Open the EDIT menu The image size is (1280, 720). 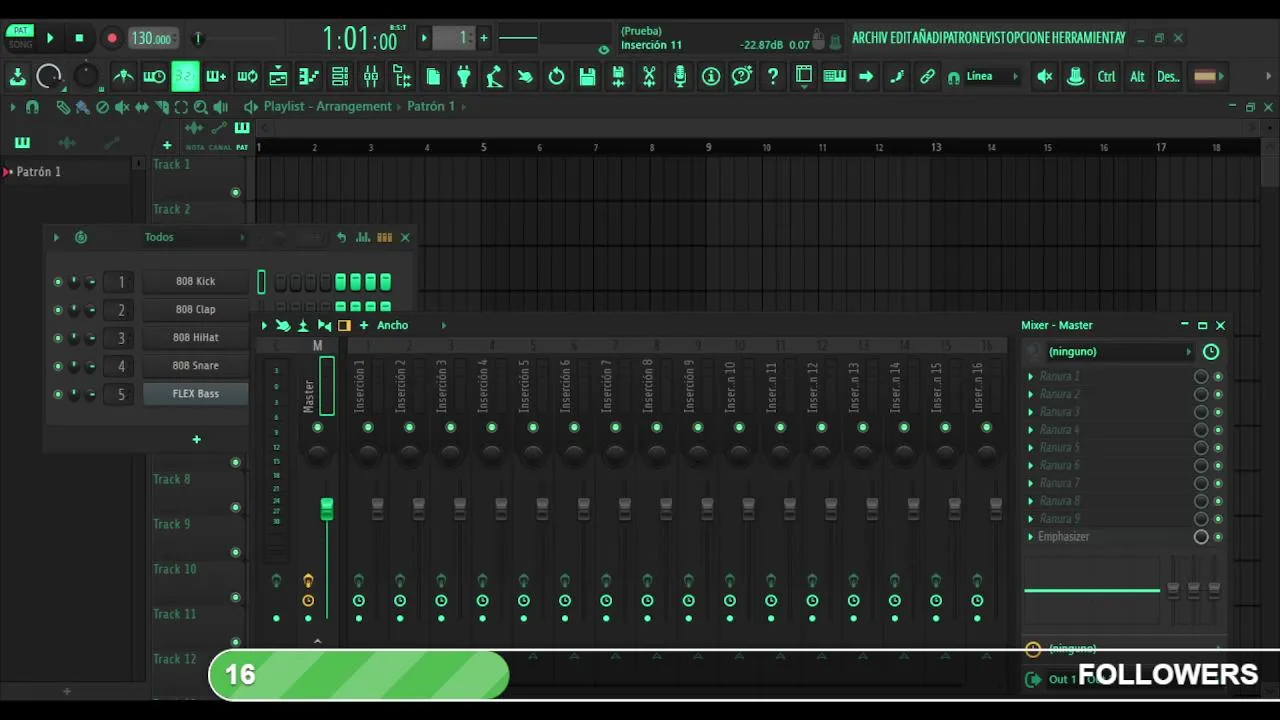coord(900,38)
